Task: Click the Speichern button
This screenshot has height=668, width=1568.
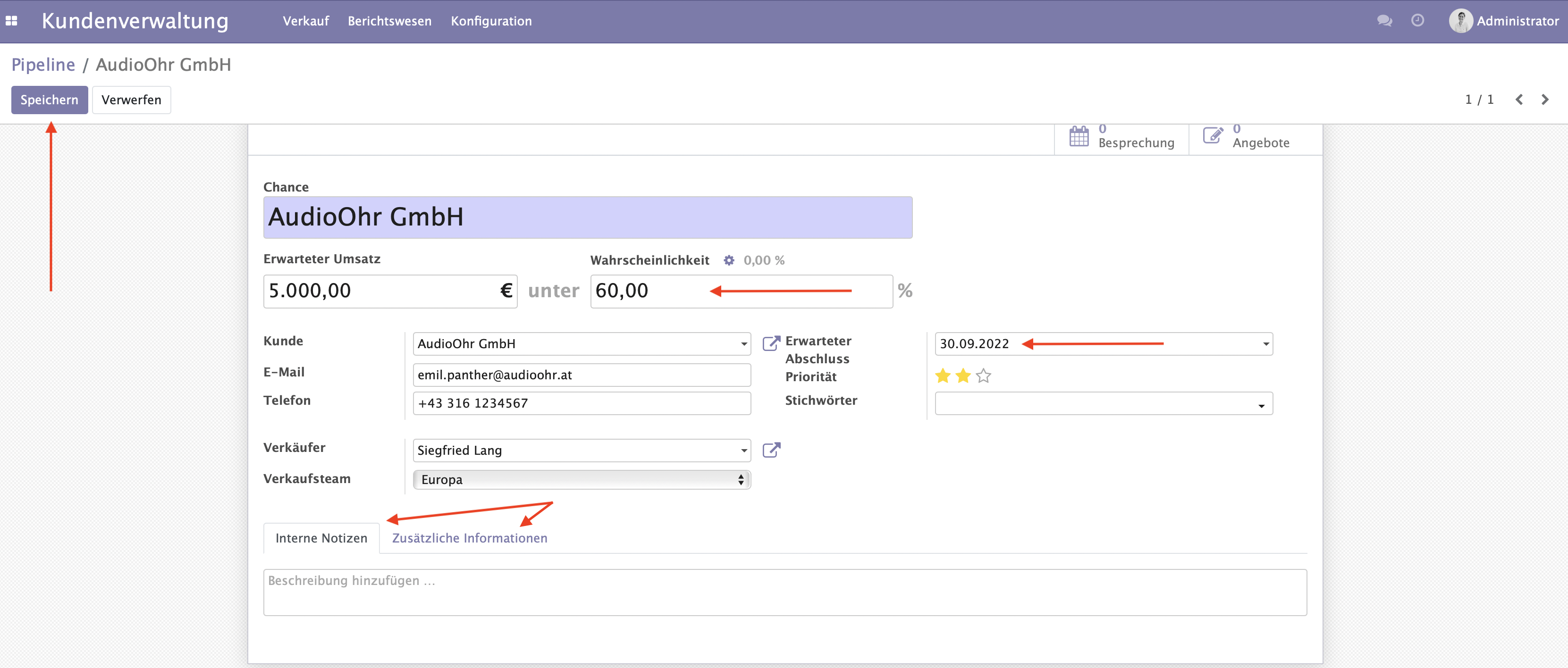Action: click(49, 99)
